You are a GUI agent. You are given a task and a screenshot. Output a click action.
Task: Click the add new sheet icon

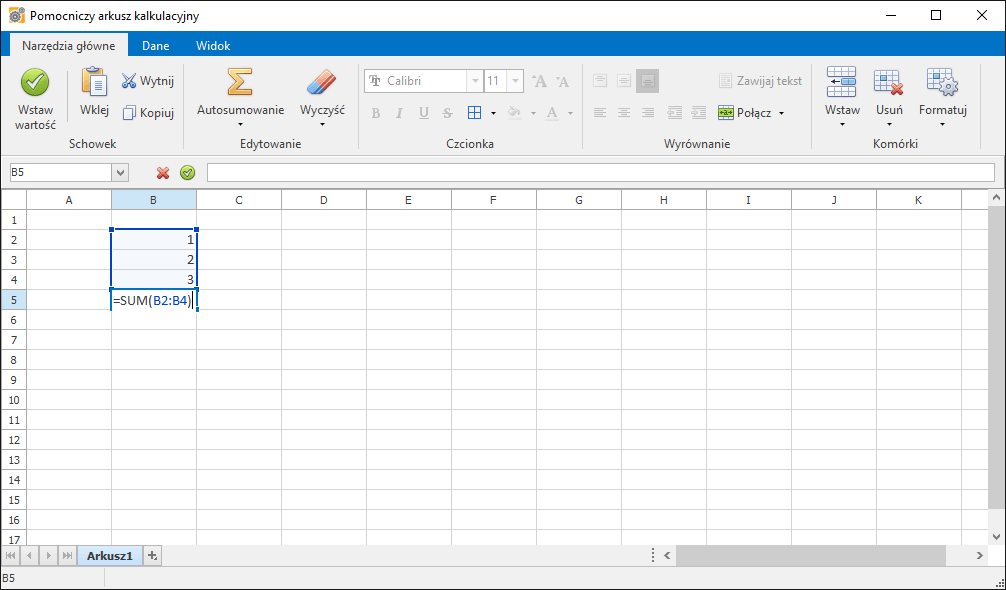click(153, 555)
